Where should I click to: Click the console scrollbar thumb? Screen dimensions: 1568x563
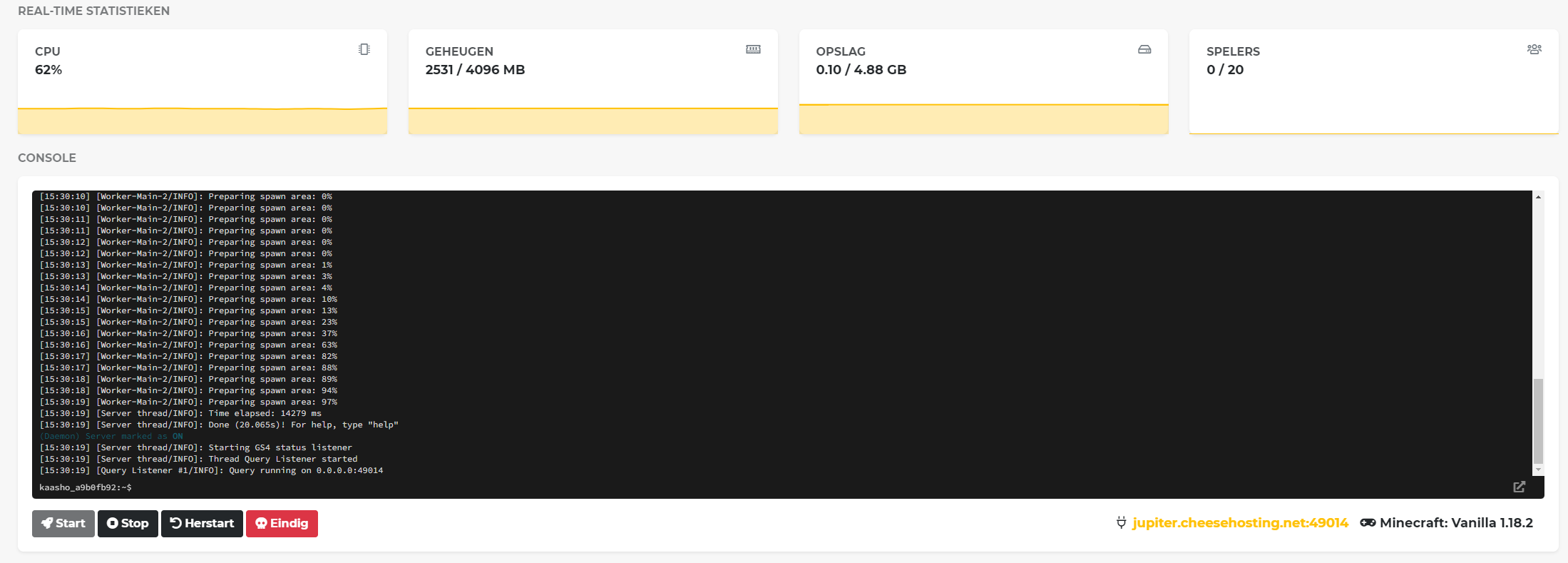(x=1538, y=421)
